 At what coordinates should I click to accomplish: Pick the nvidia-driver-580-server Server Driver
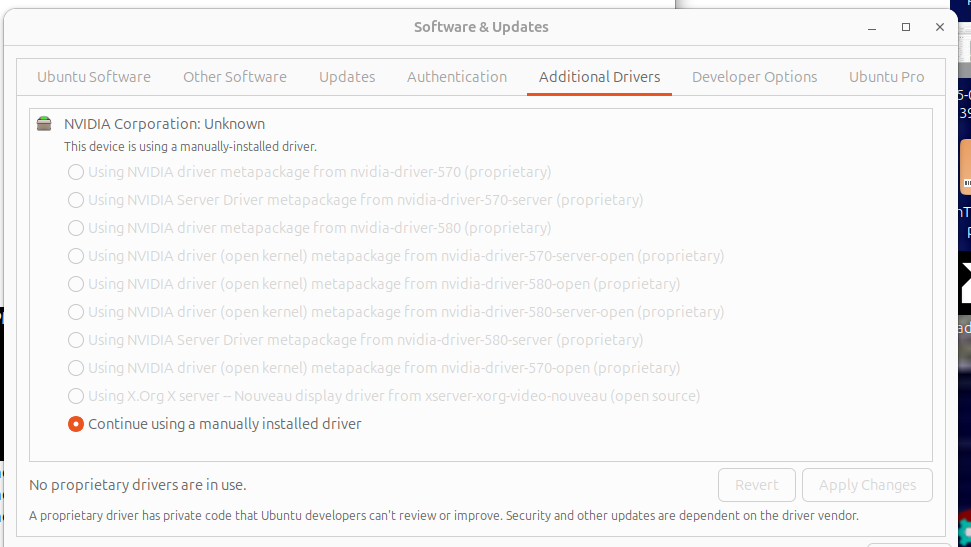[x=76, y=340]
